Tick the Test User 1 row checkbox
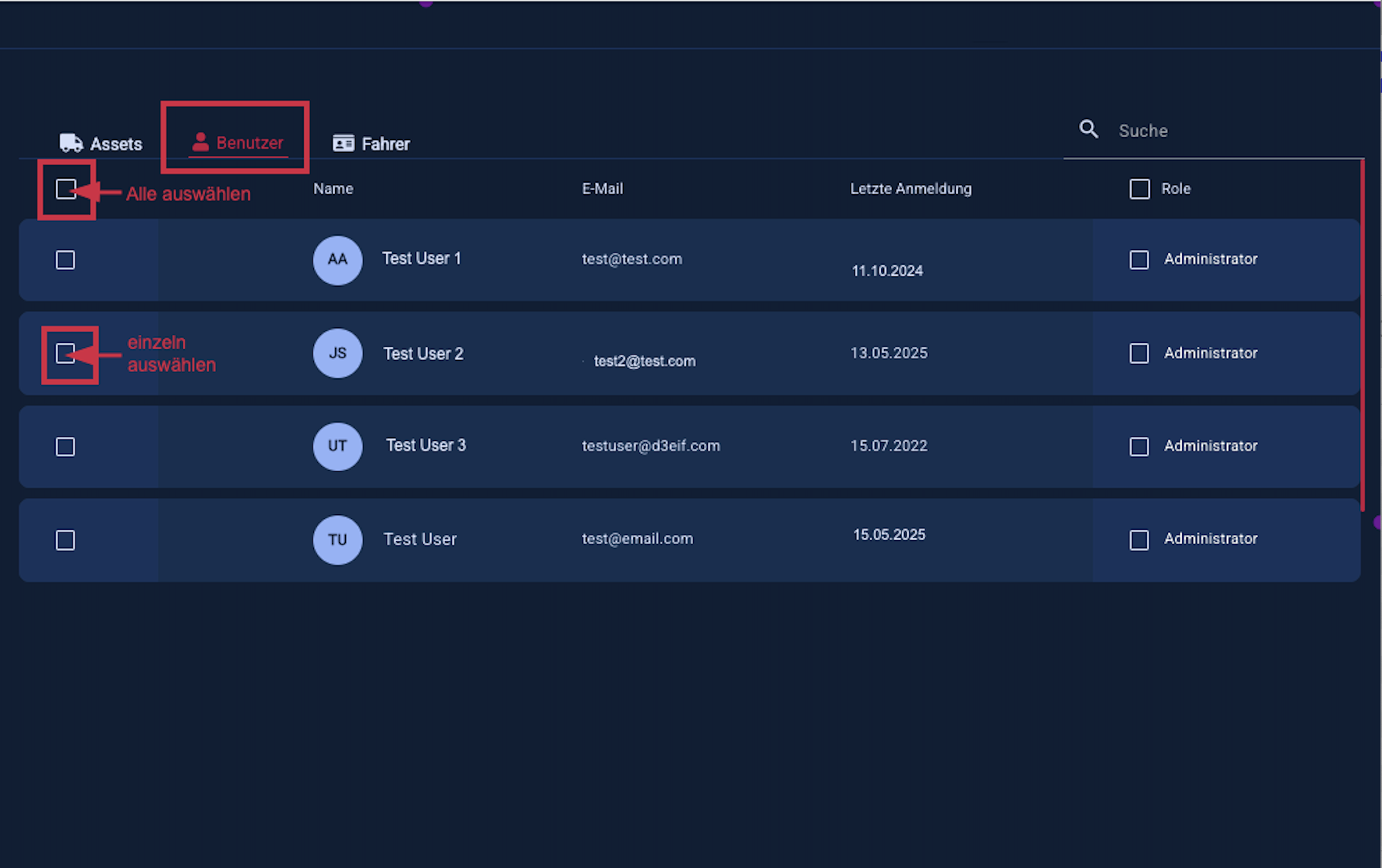This screenshot has width=1382, height=868. coord(65,260)
